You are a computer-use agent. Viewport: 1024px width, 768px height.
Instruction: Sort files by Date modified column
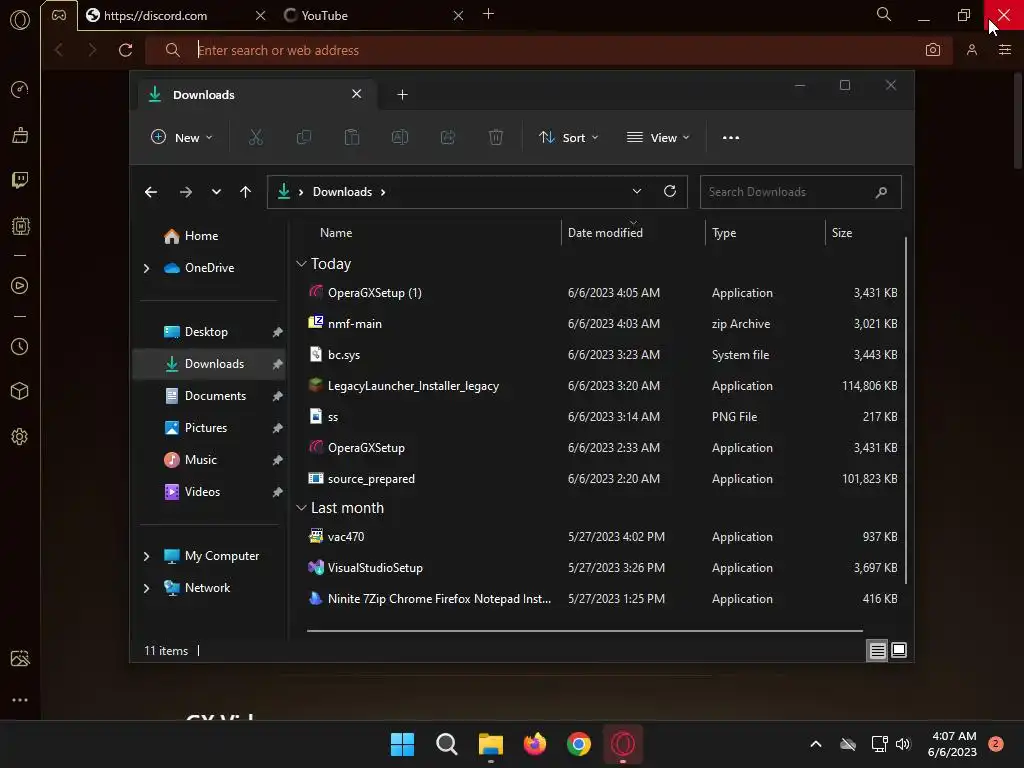coord(605,232)
